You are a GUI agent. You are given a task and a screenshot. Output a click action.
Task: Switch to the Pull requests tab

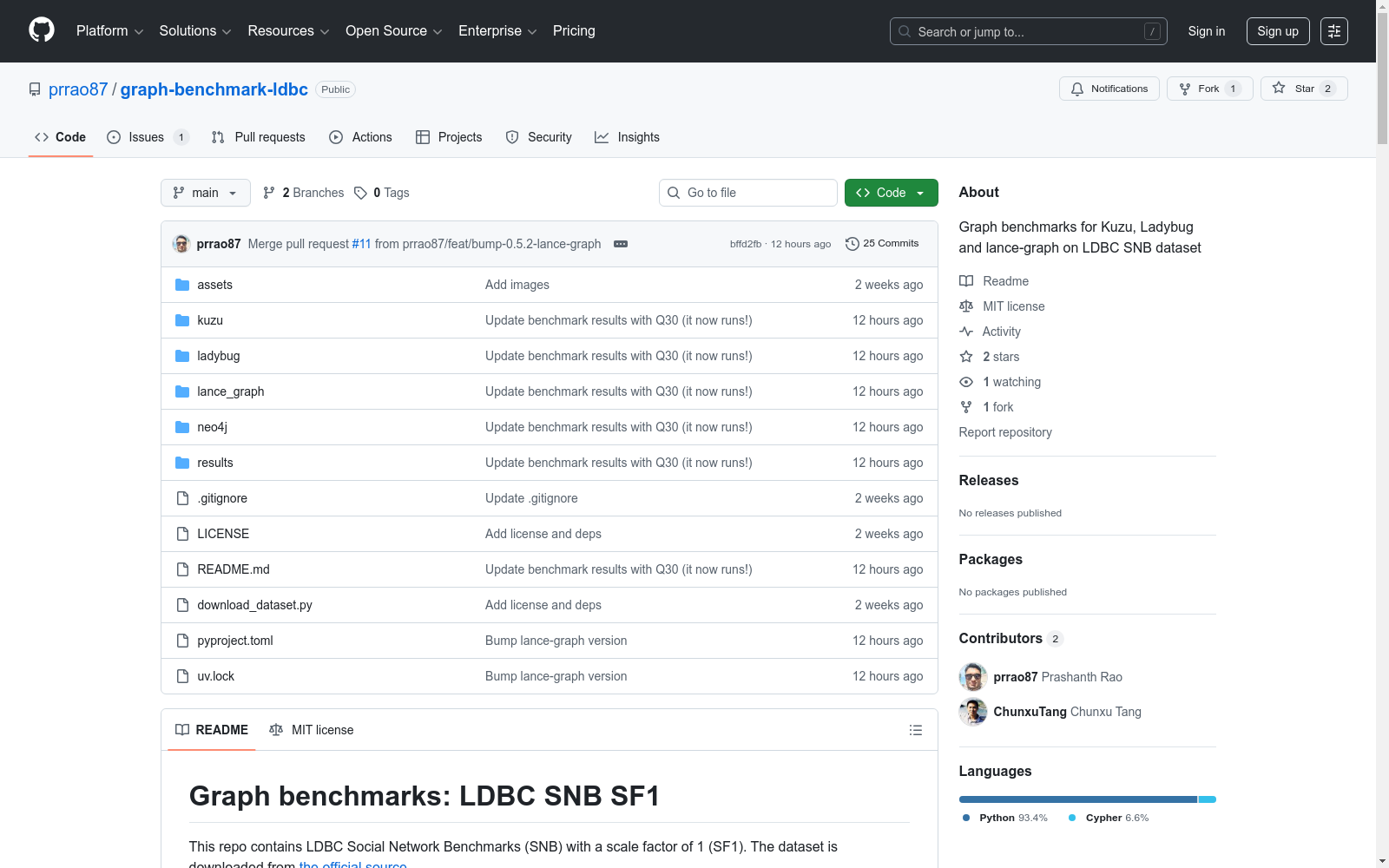click(x=259, y=137)
